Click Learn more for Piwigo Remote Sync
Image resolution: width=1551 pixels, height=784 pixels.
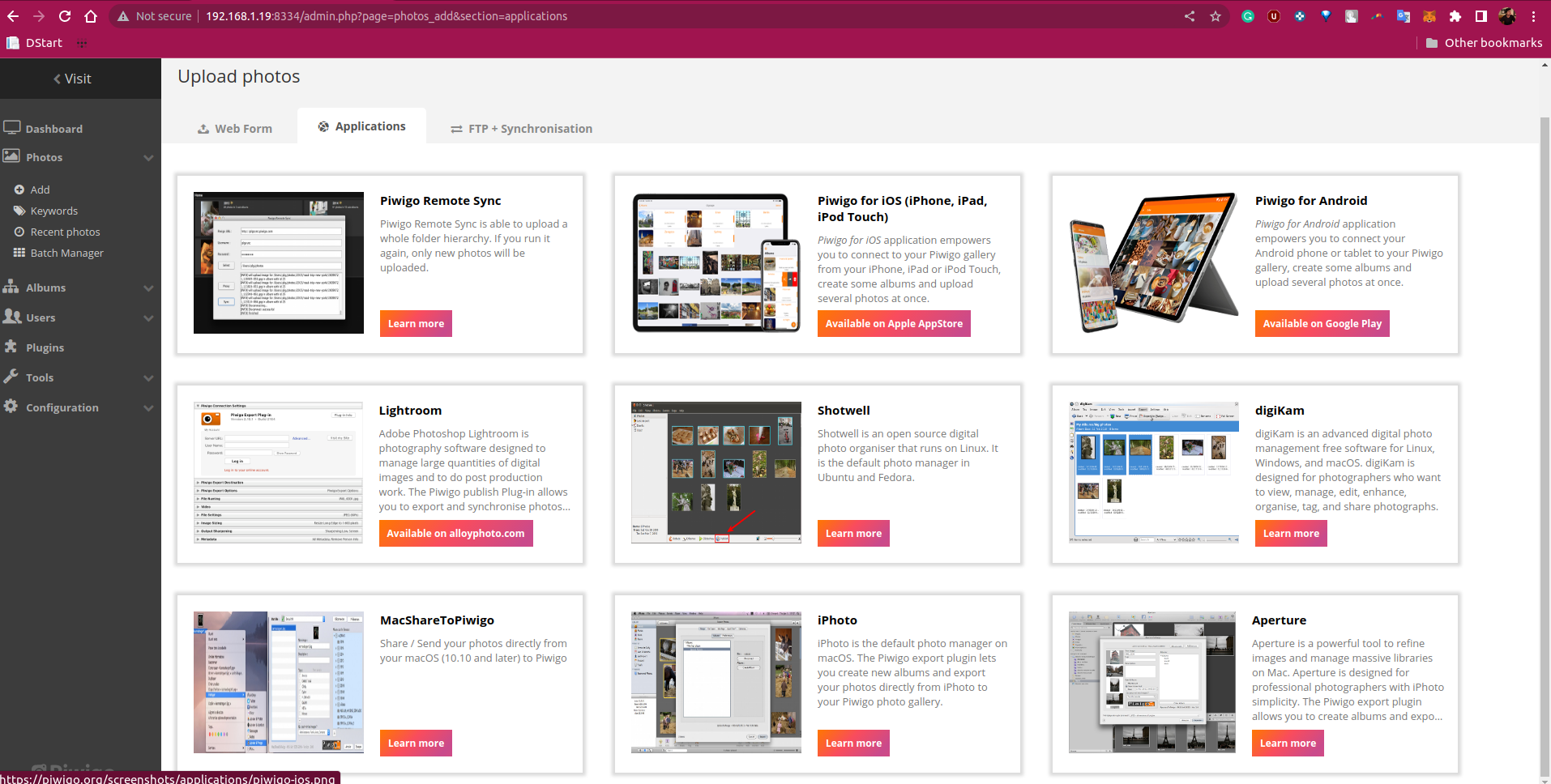[416, 323]
